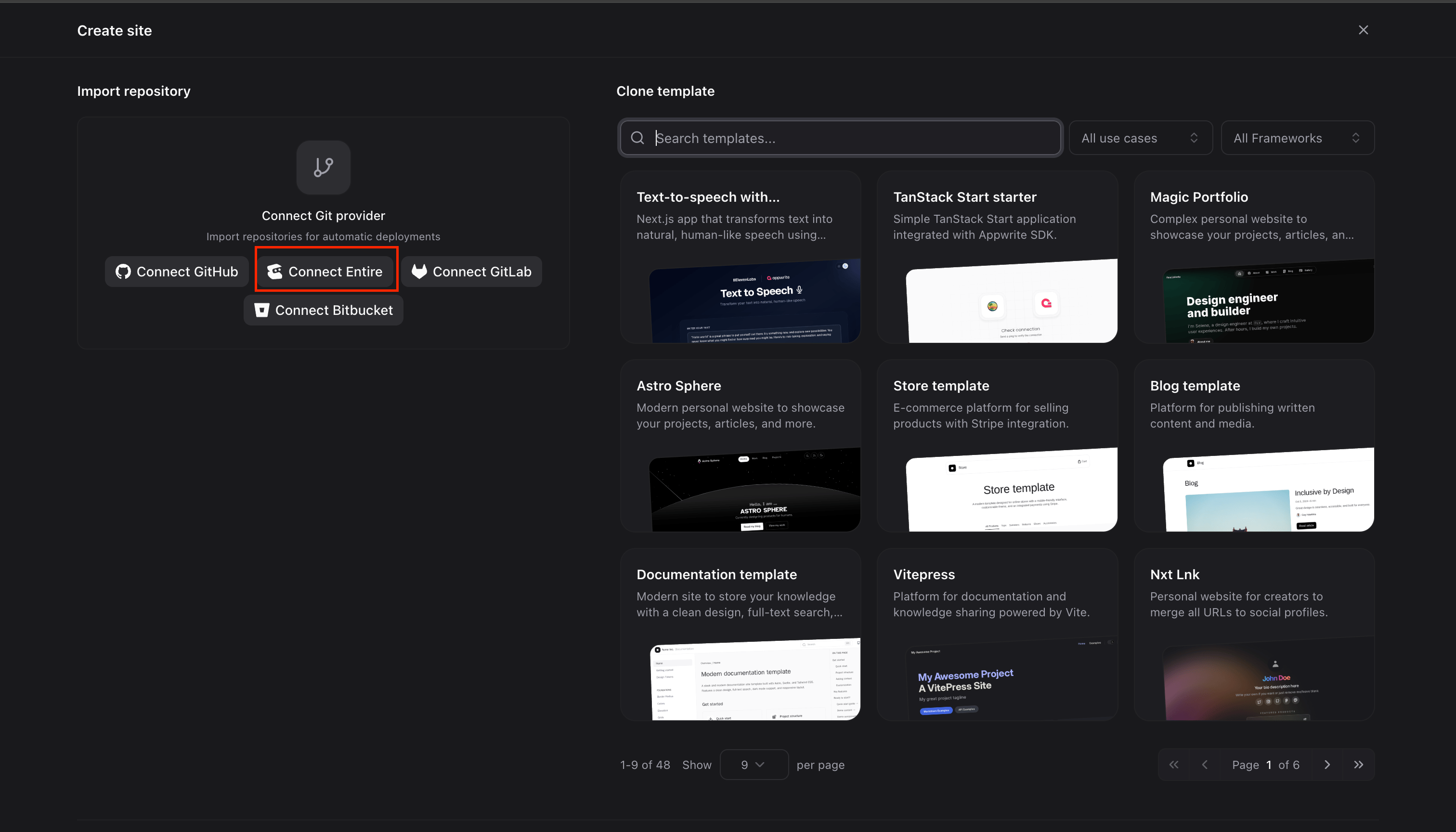This screenshot has width=1456, height=832.
Task: Jump to the last templates page
Action: pos(1359,765)
